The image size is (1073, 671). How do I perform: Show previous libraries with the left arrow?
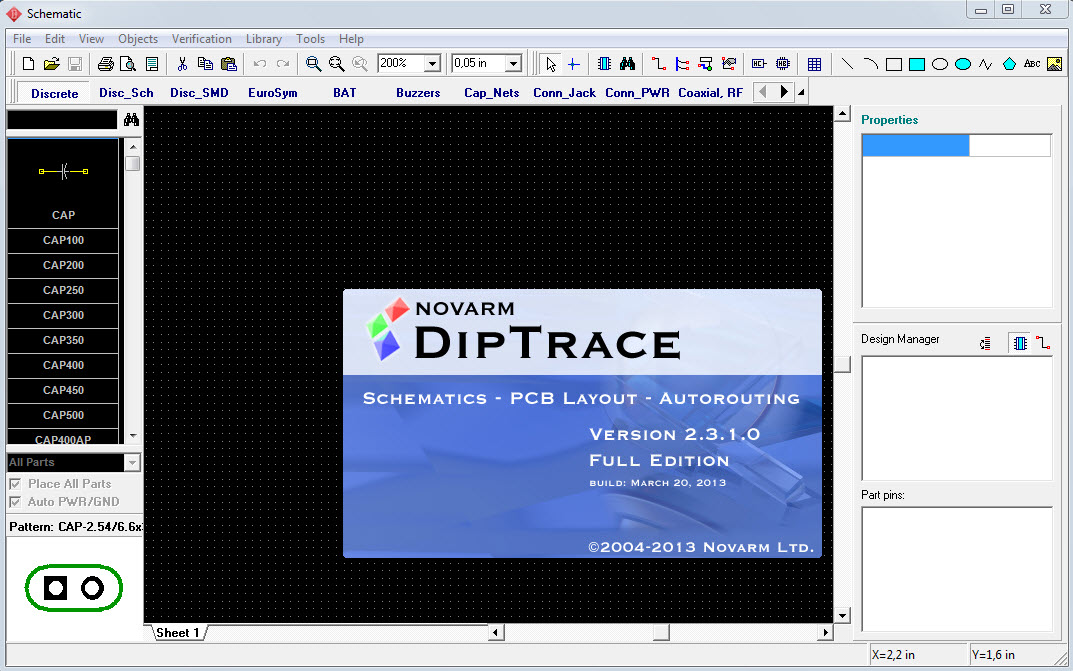coord(763,92)
